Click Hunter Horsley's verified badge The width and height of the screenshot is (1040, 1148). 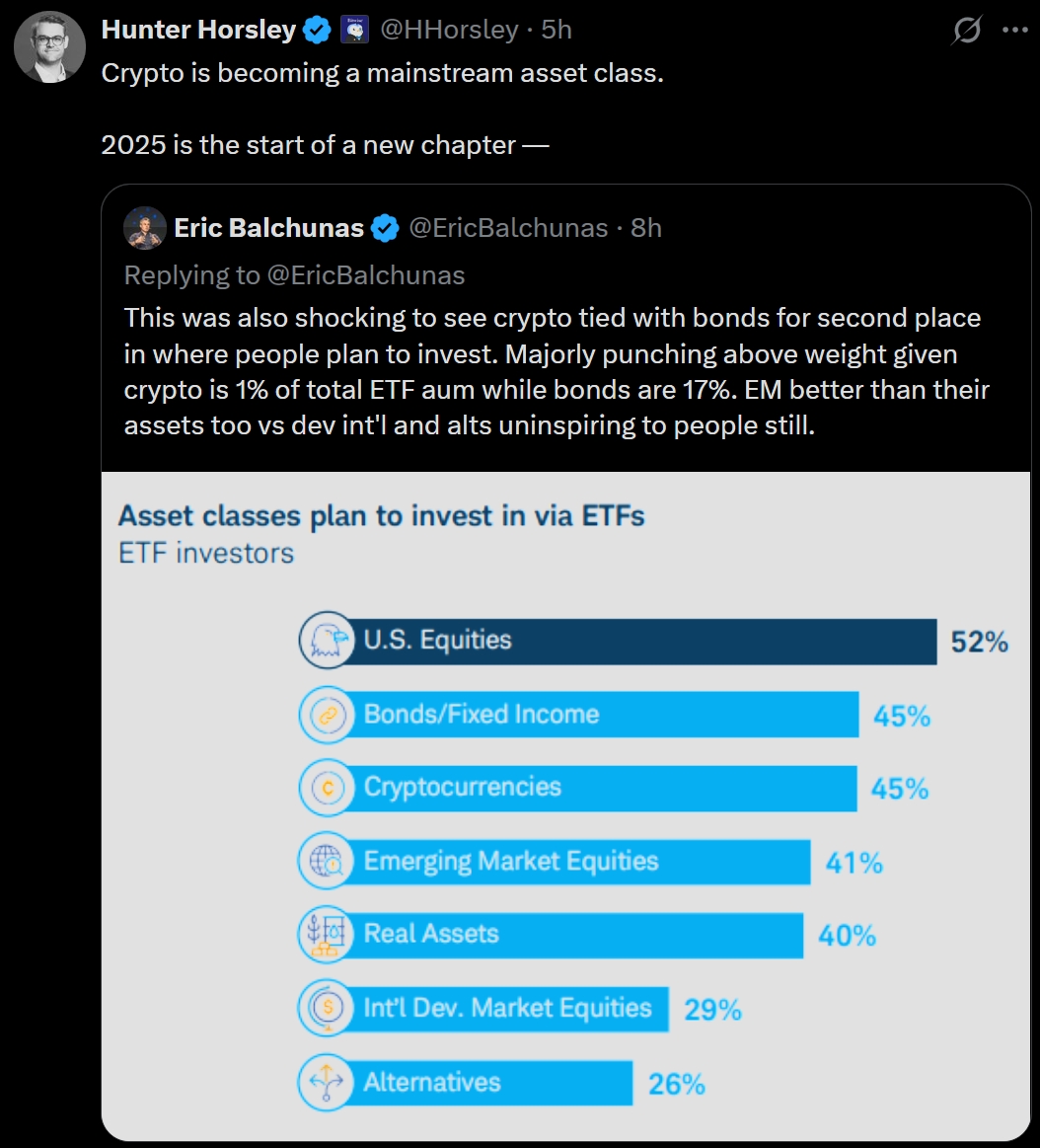pos(317,31)
